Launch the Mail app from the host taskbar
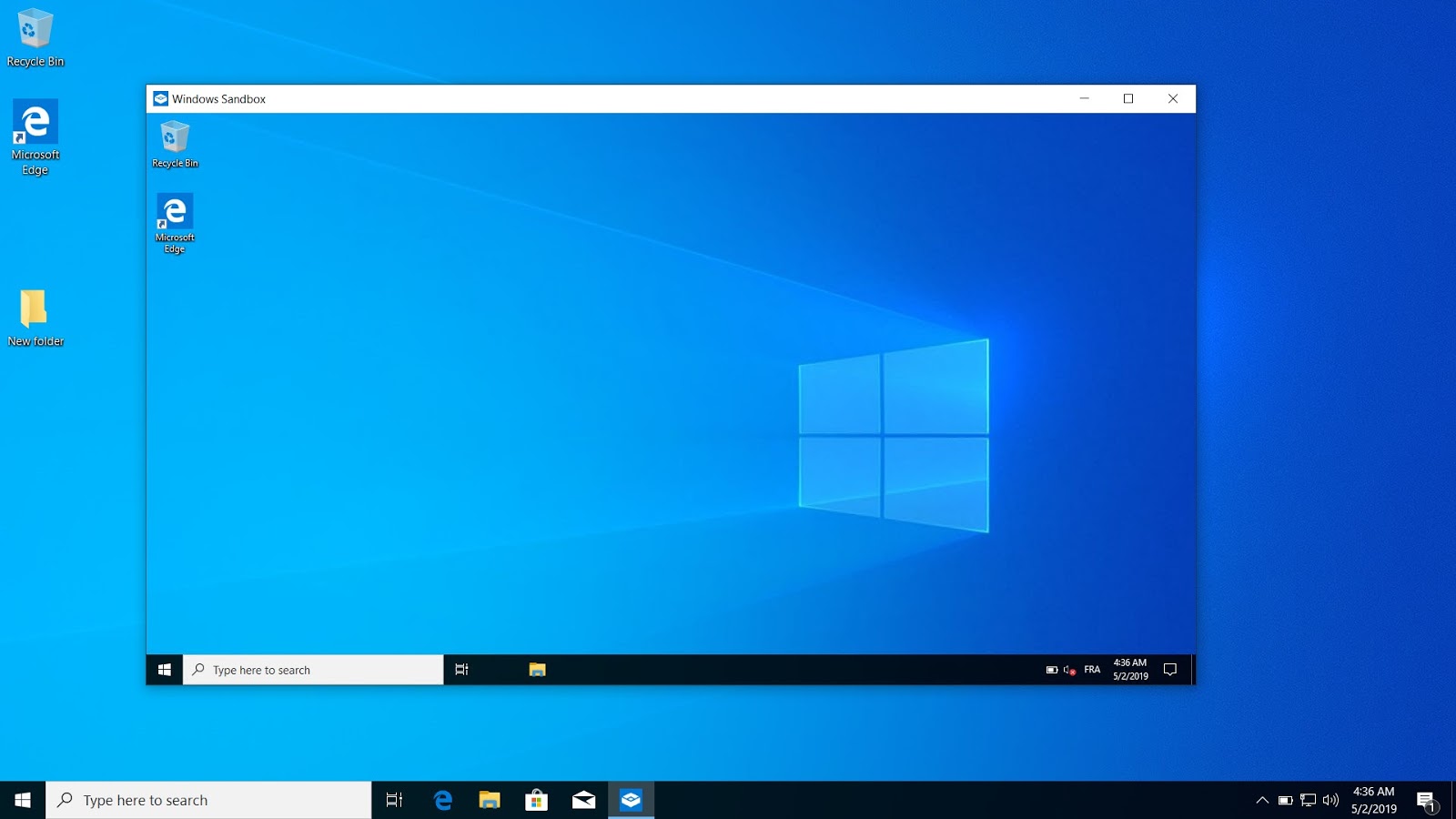This screenshot has width=1456, height=819. click(x=583, y=800)
